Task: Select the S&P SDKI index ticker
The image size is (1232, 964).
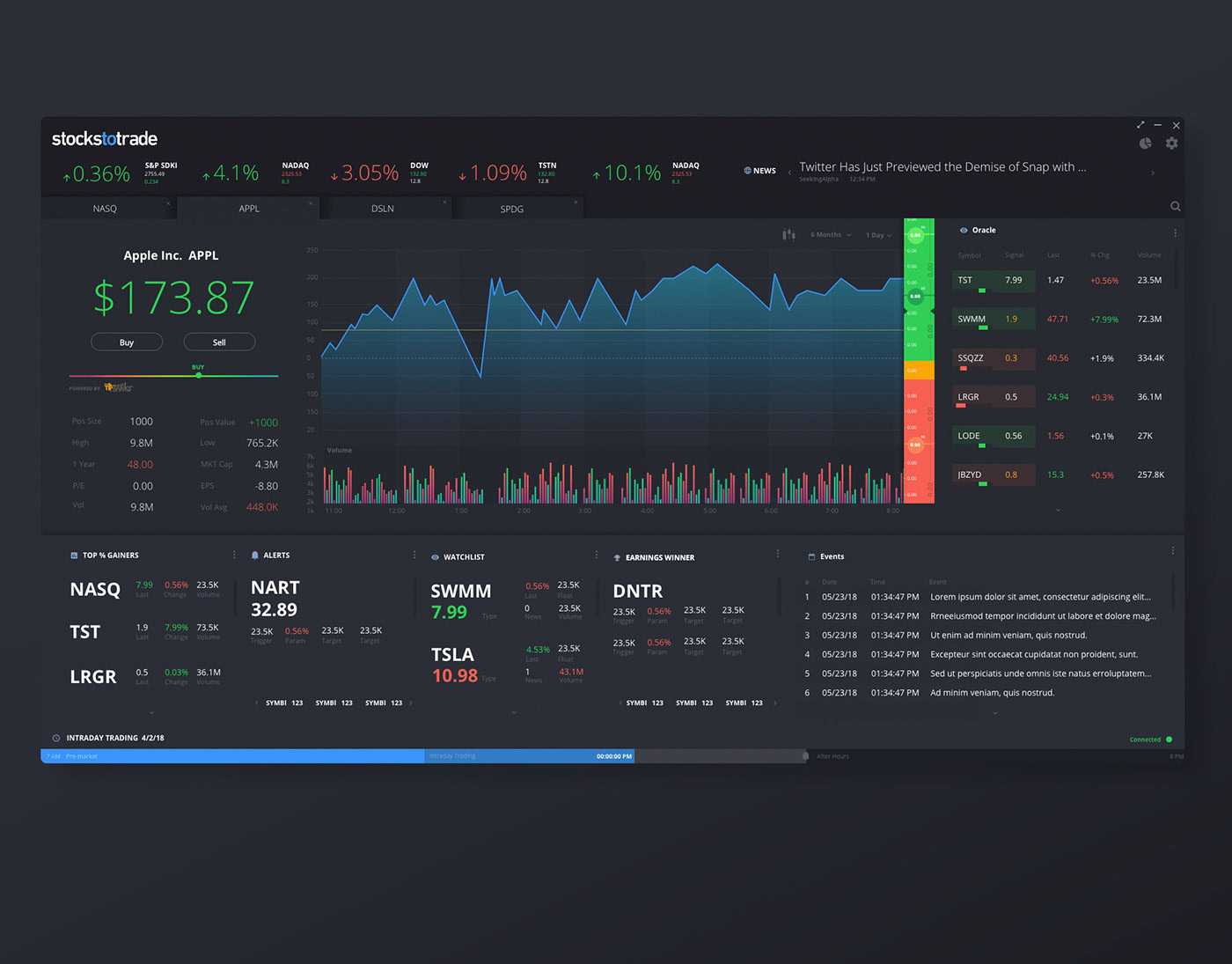Action: (120, 173)
